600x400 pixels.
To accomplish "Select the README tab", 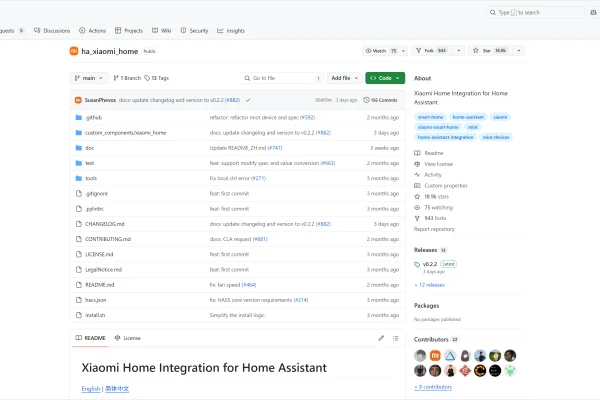I will 90,338.
